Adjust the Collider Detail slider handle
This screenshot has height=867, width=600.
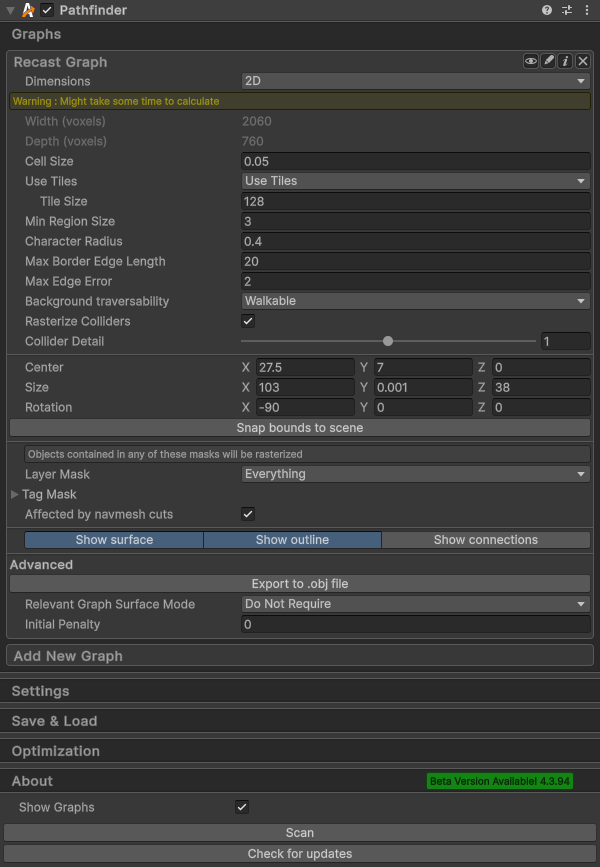click(x=388, y=341)
